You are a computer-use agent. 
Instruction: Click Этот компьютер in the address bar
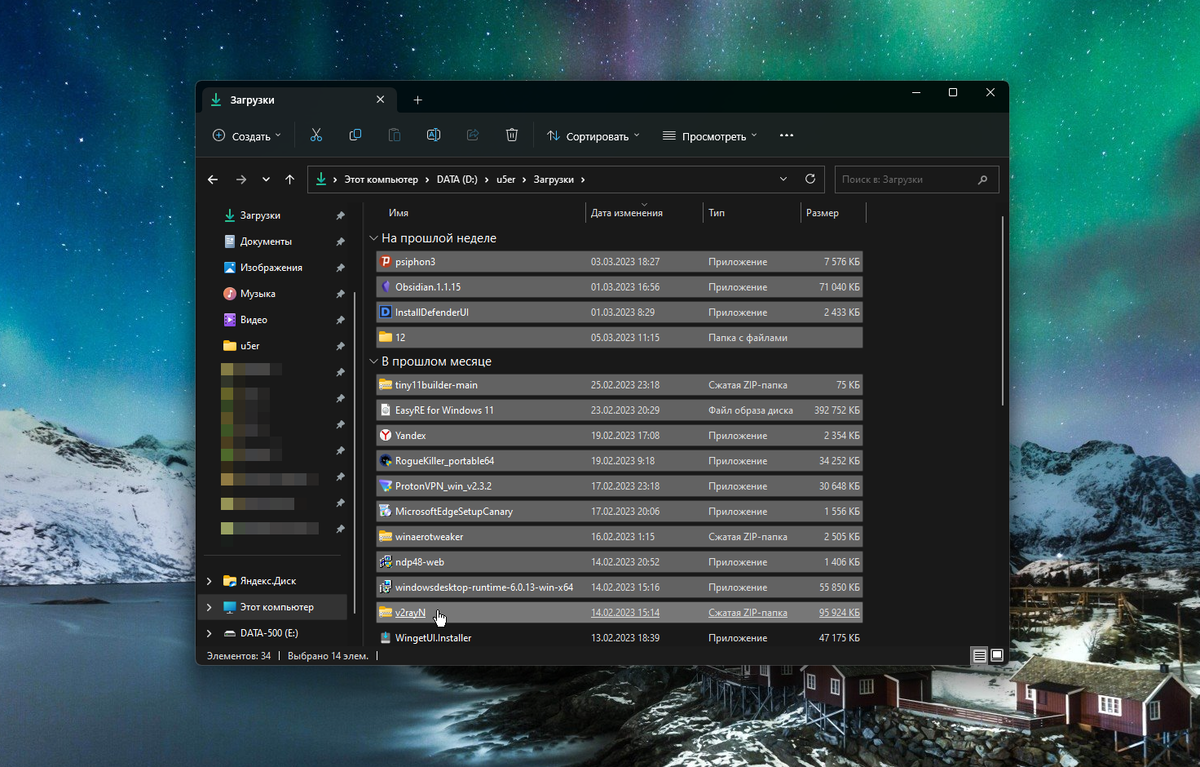[x=381, y=180]
